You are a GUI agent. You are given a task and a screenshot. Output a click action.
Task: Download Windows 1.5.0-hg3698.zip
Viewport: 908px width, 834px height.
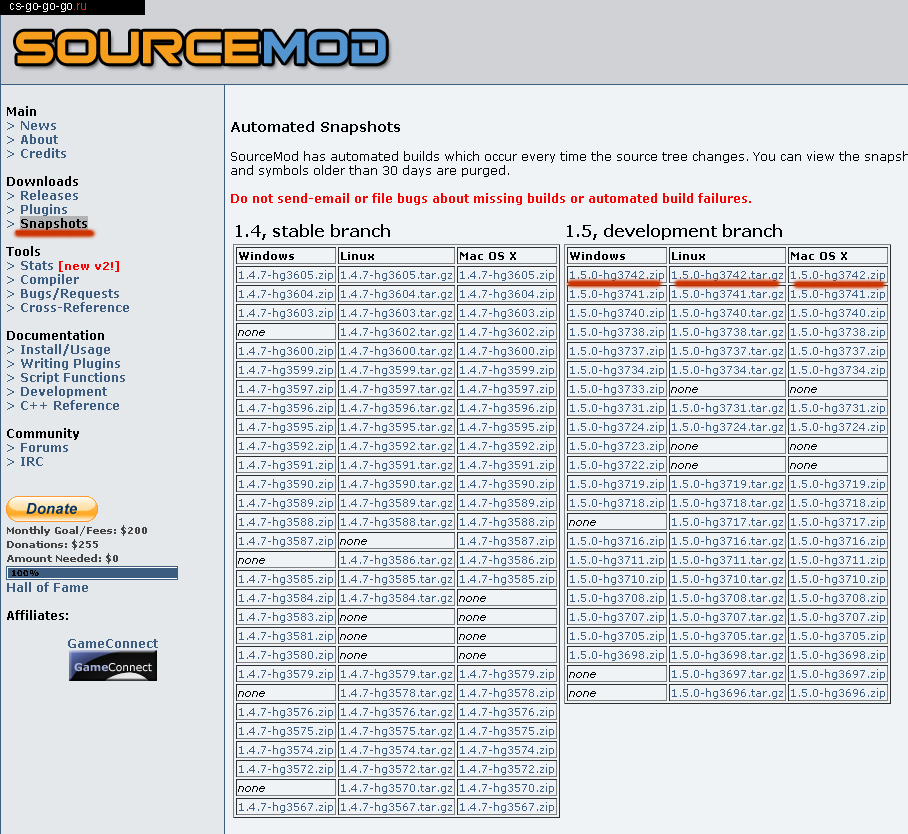617,655
